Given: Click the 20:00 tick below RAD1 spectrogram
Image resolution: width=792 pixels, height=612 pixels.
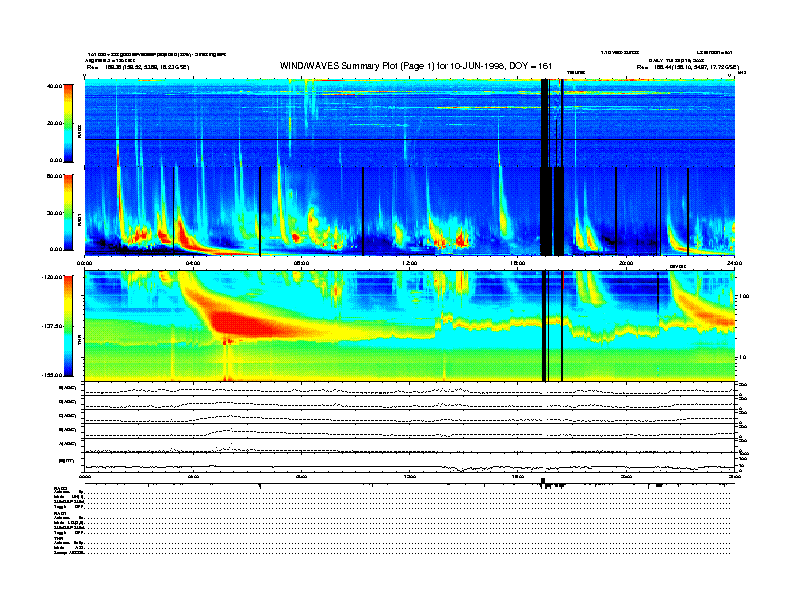Looking at the screenshot, I should [x=626, y=263].
